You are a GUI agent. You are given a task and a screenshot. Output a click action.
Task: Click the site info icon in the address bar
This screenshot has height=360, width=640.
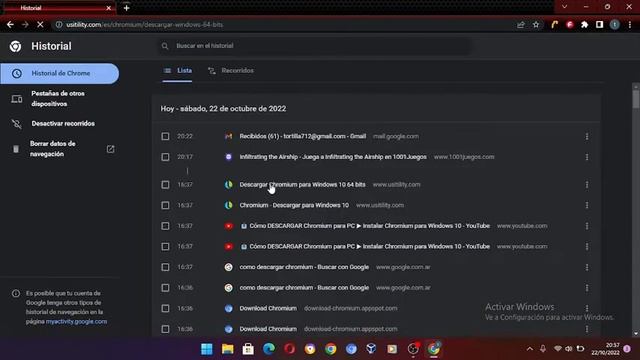(59, 25)
